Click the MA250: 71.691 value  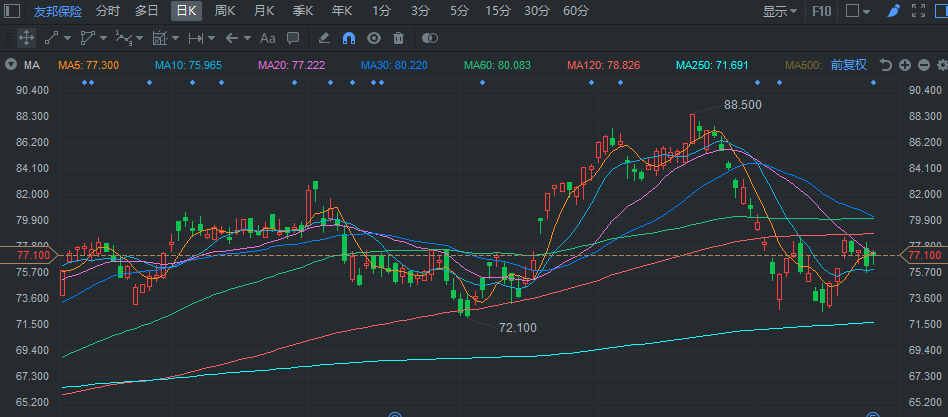(712, 65)
